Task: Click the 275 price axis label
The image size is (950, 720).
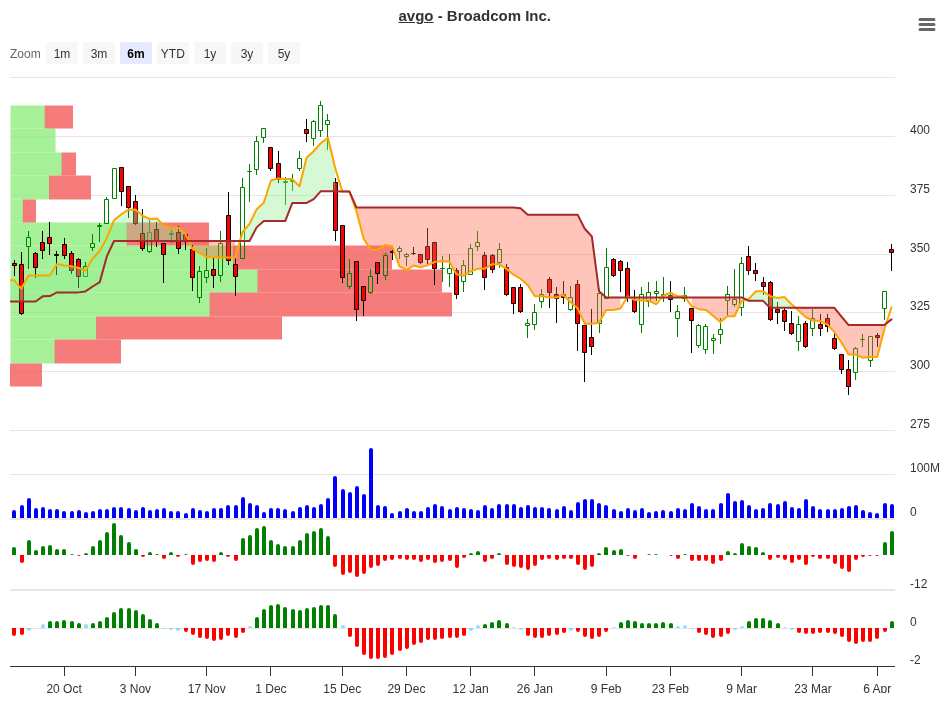Action: (919, 424)
